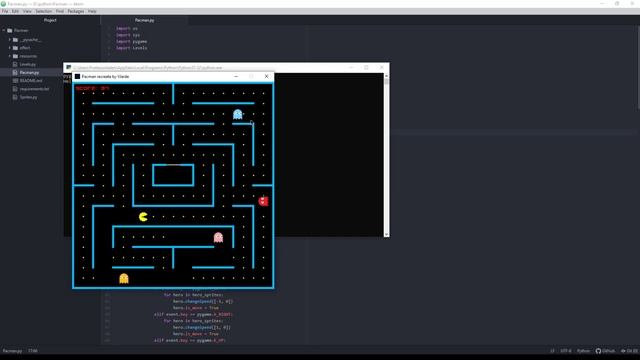Open the File menu
Image resolution: width=640 pixels, height=360 pixels.
pos(5,11)
